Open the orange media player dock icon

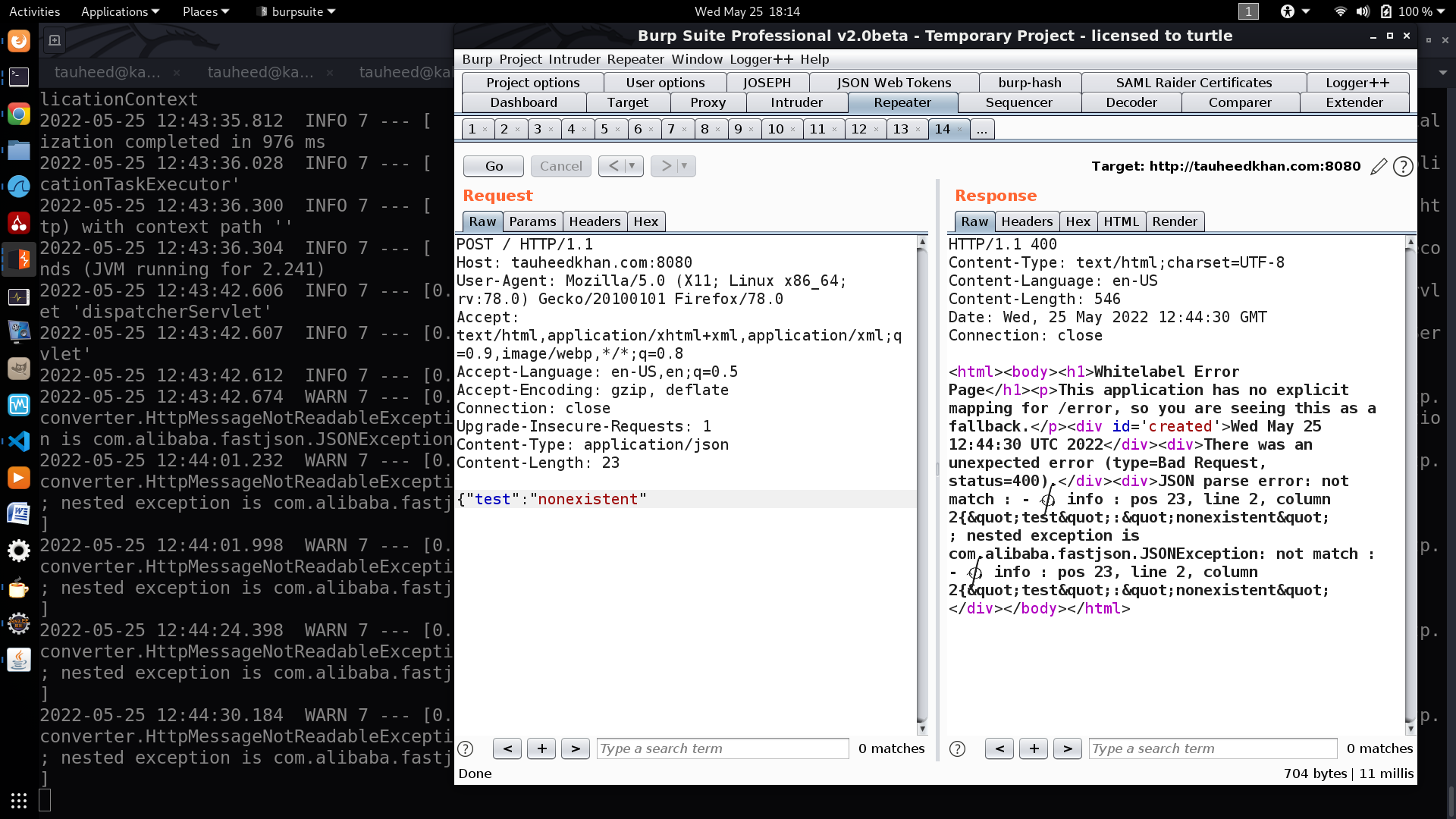coord(19,478)
